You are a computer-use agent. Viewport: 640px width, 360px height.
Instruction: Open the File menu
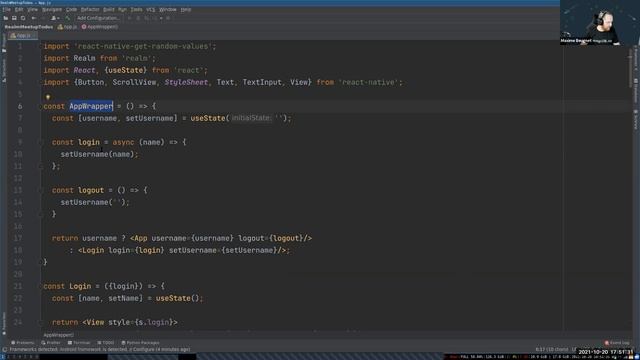[x=7, y=9]
